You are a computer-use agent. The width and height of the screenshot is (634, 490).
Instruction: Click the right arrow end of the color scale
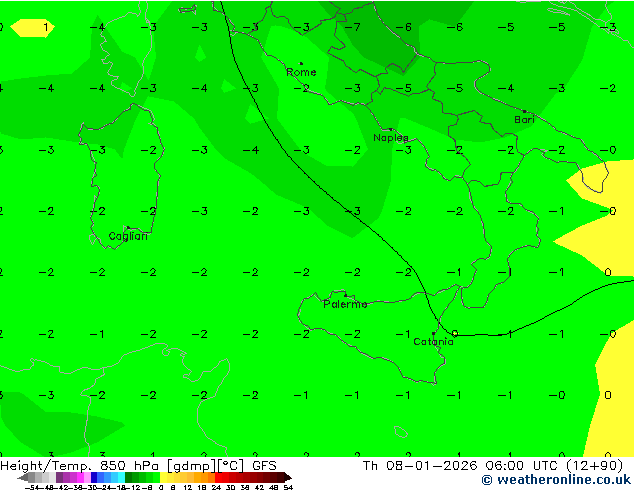pyautogui.click(x=287, y=478)
